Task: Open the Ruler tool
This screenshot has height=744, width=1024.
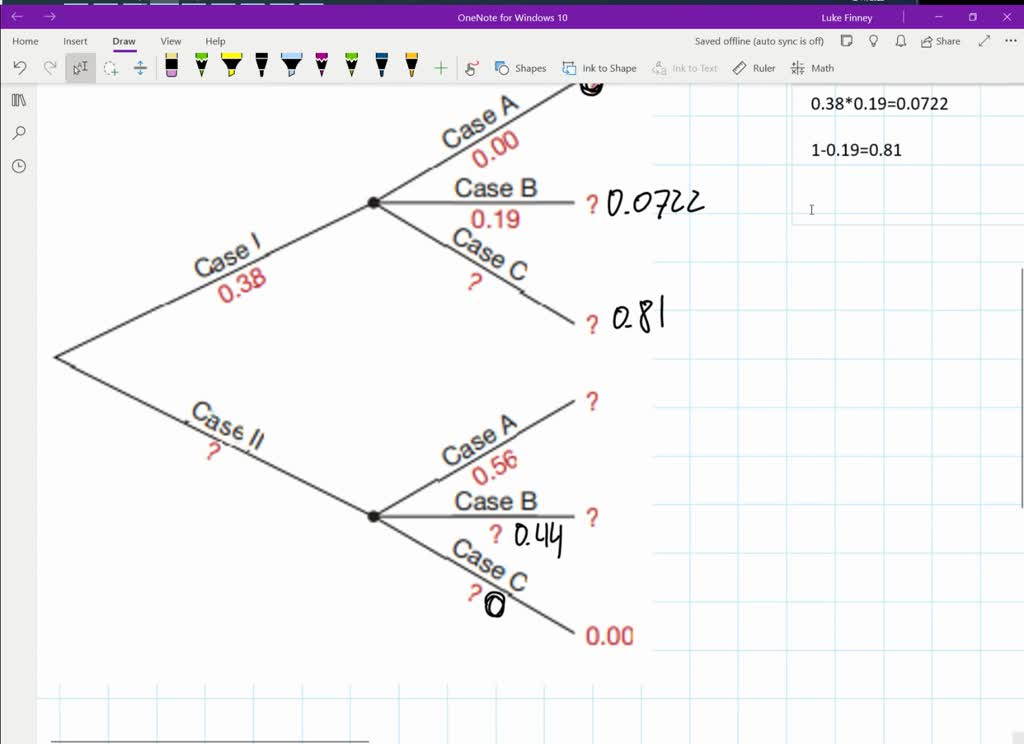Action: coord(753,67)
